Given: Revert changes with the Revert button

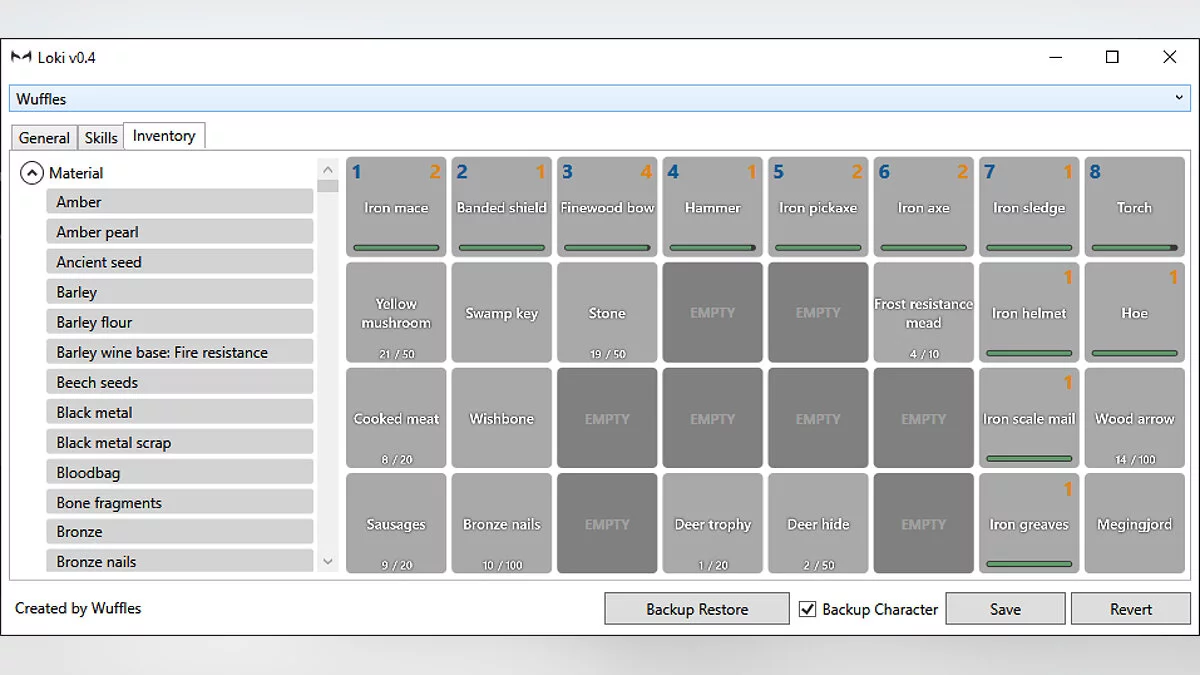Looking at the screenshot, I should click(x=1131, y=609).
